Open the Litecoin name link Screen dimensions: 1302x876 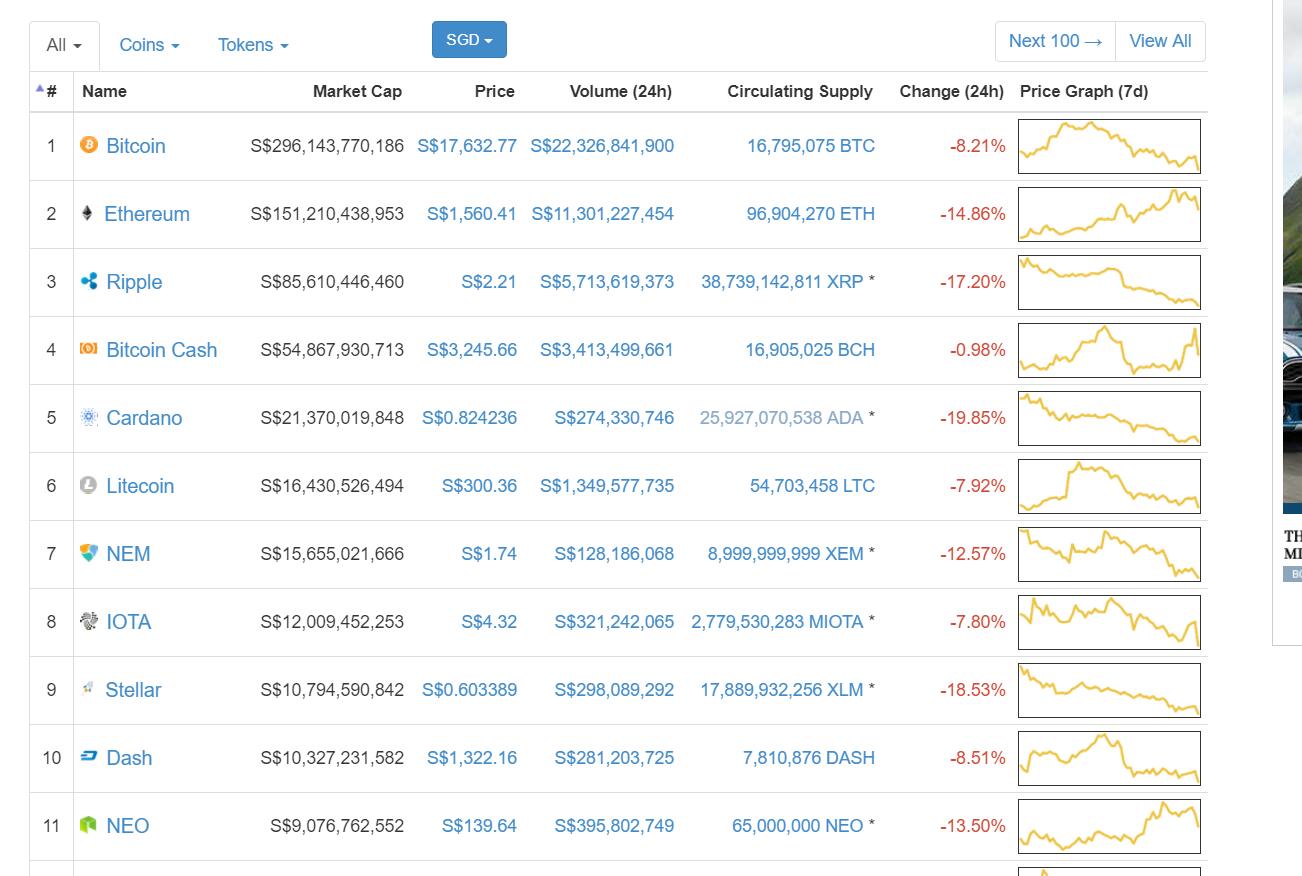coord(140,486)
